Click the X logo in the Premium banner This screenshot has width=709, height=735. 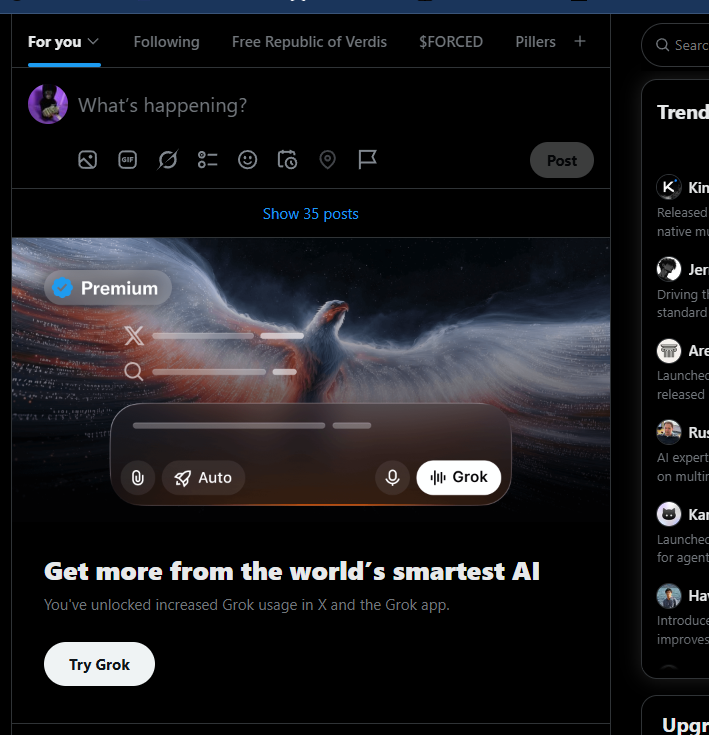134,336
